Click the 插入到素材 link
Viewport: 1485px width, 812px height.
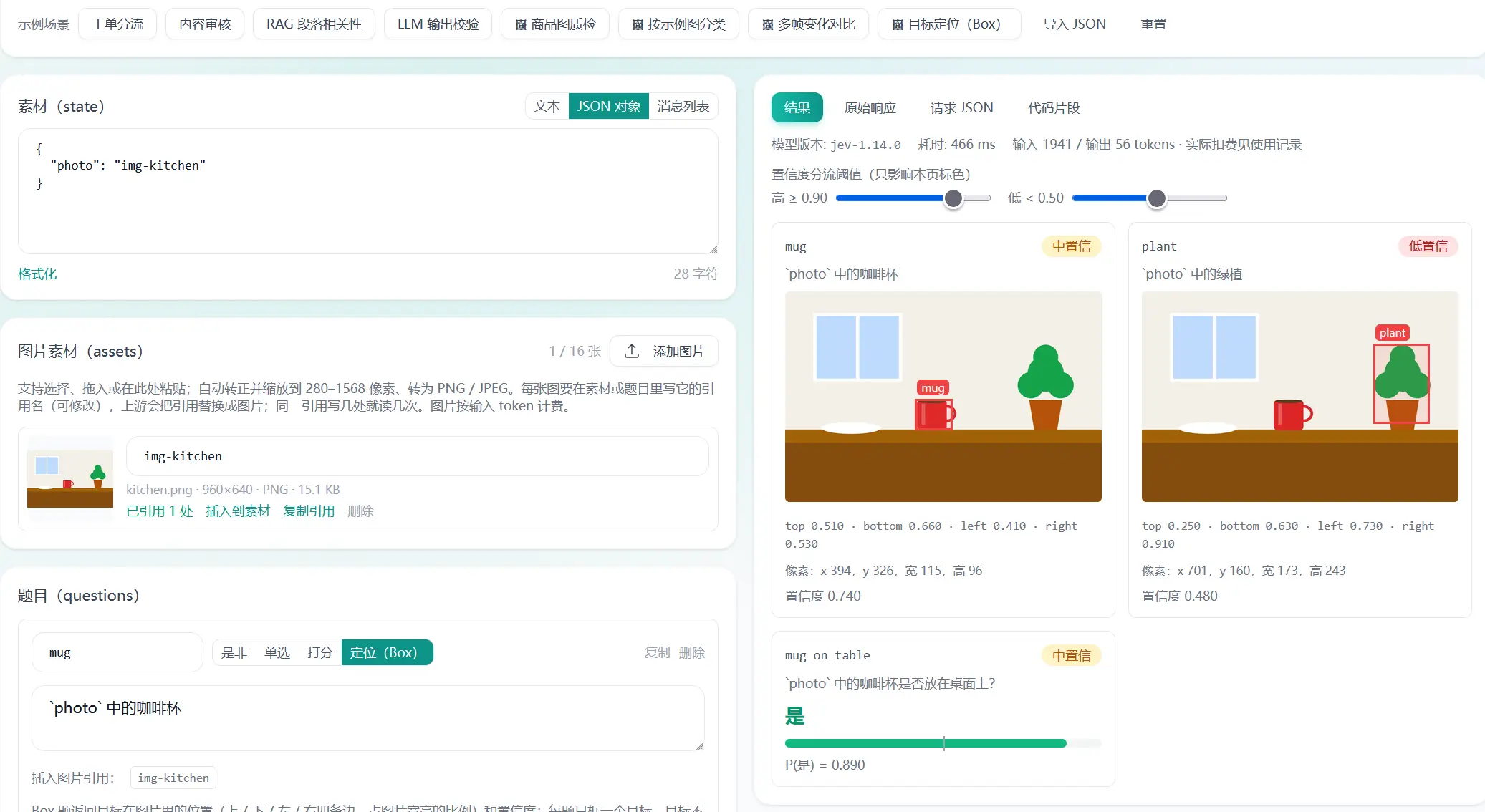(x=238, y=511)
